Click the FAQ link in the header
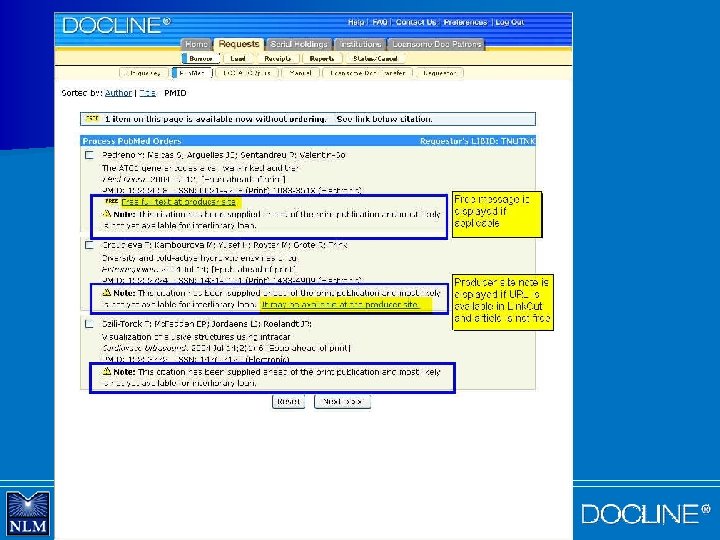This screenshot has height=540, width=720. (379, 22)
